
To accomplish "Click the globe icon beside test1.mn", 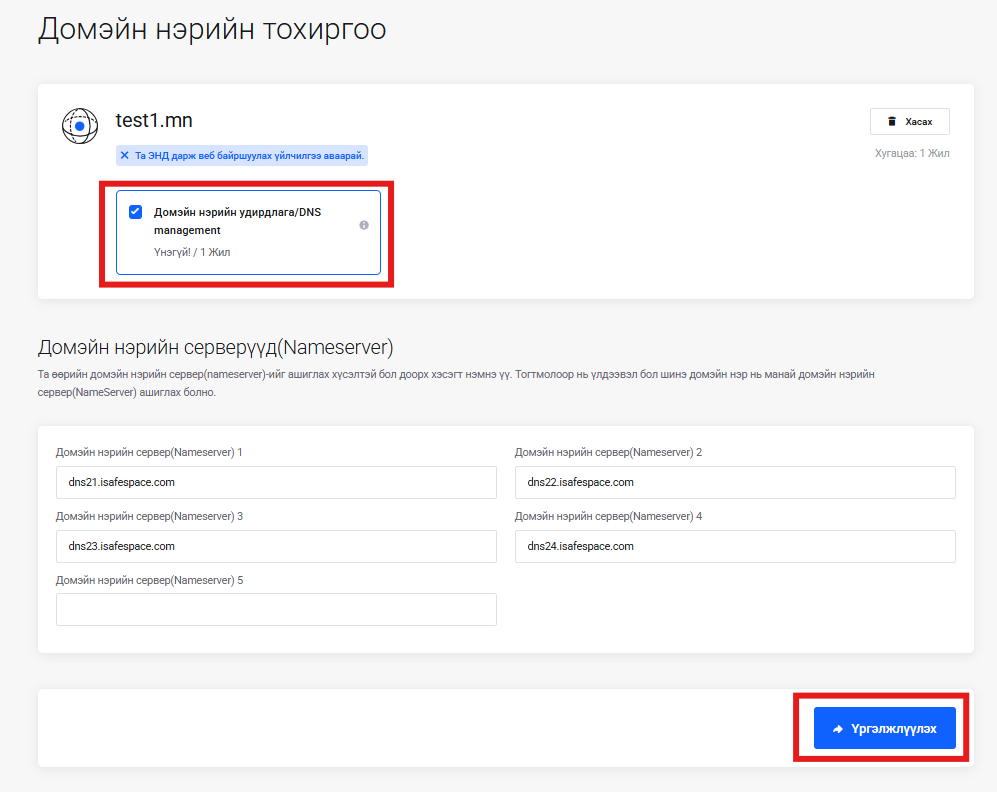I will coord(79,126).
